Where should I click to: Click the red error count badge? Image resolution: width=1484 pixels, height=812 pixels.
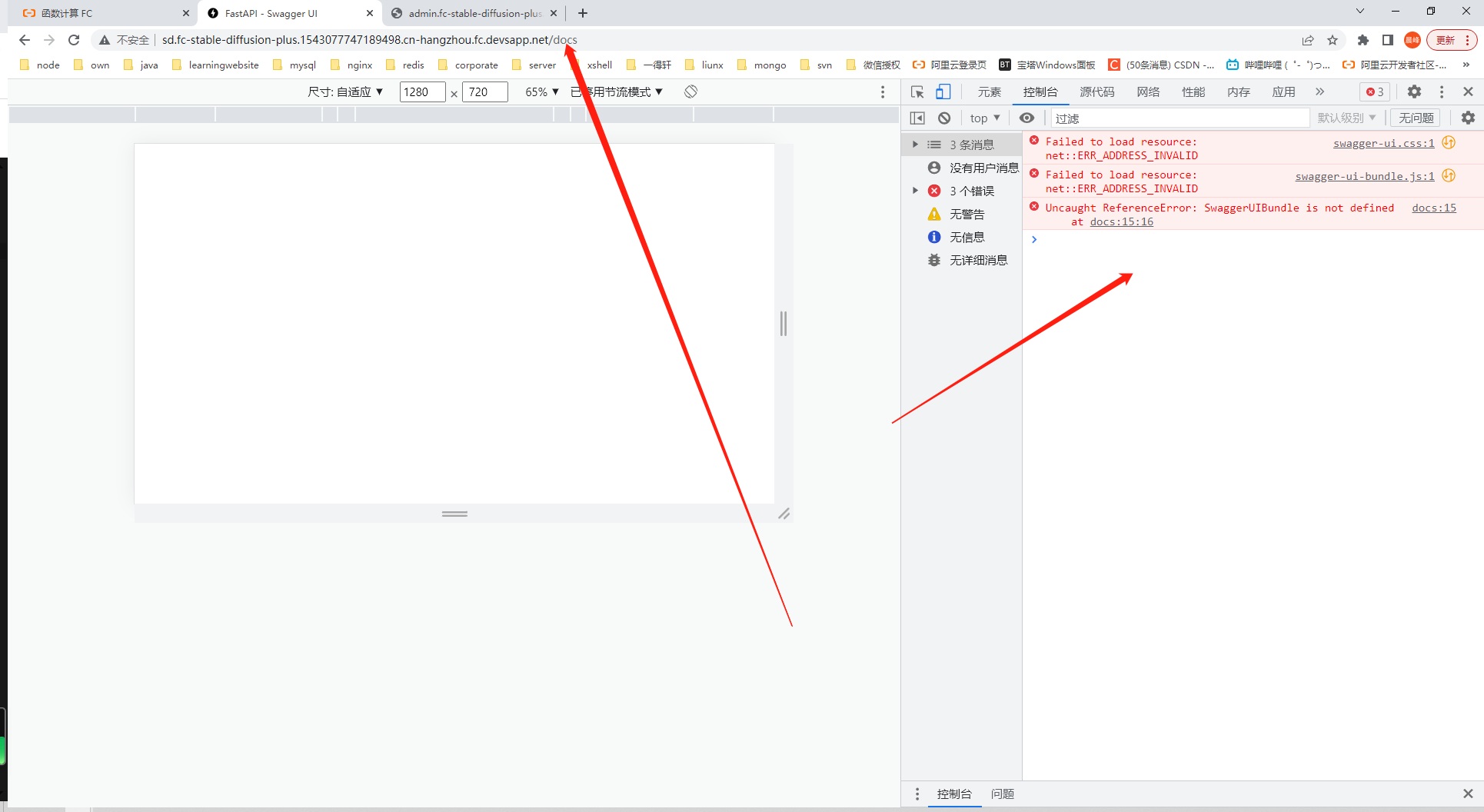click(1375, 92)
